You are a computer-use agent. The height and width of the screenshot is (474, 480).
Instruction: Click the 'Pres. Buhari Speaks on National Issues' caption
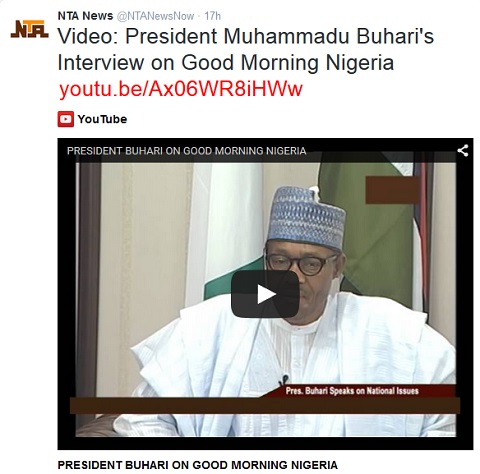pyautogui.click(x=352, y=391)
